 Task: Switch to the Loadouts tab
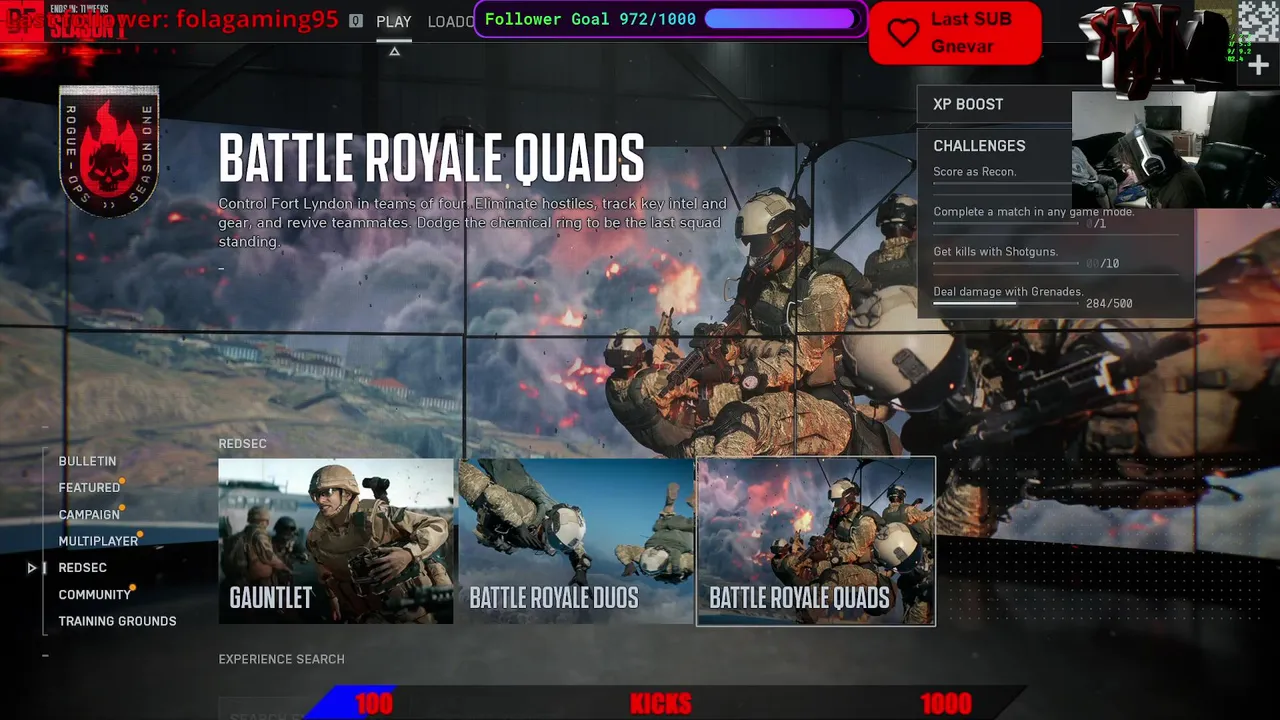tap(451, 21)
